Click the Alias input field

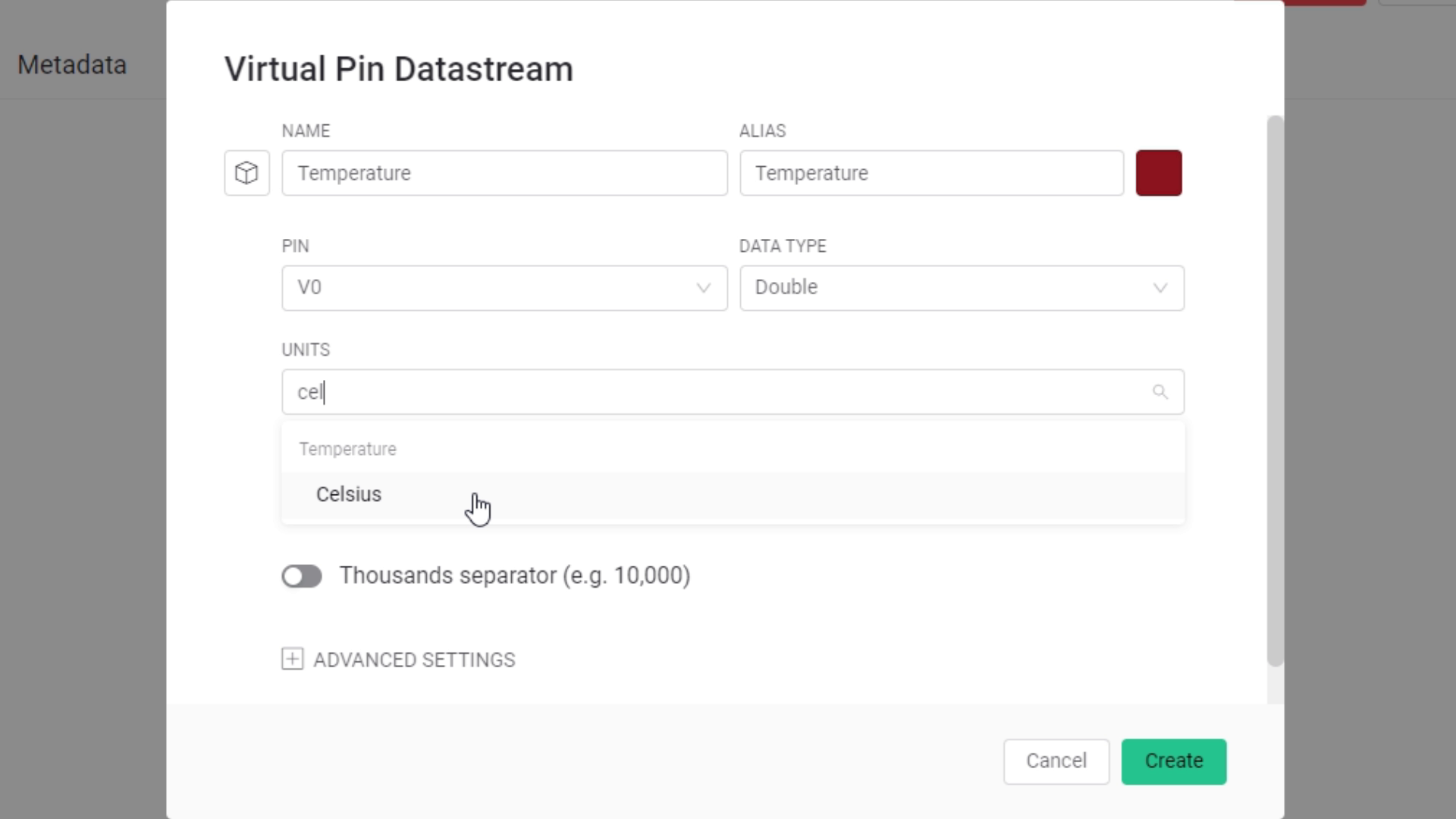tap(931, 173)
